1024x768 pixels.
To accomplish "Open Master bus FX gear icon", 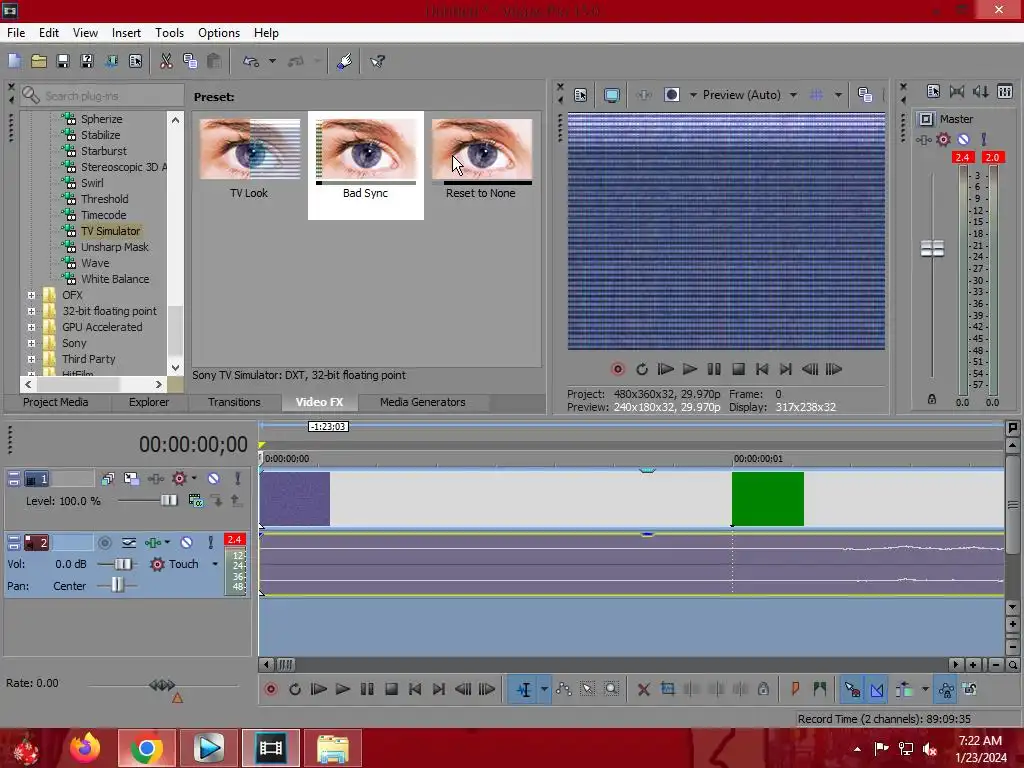I will coord(943,139).
